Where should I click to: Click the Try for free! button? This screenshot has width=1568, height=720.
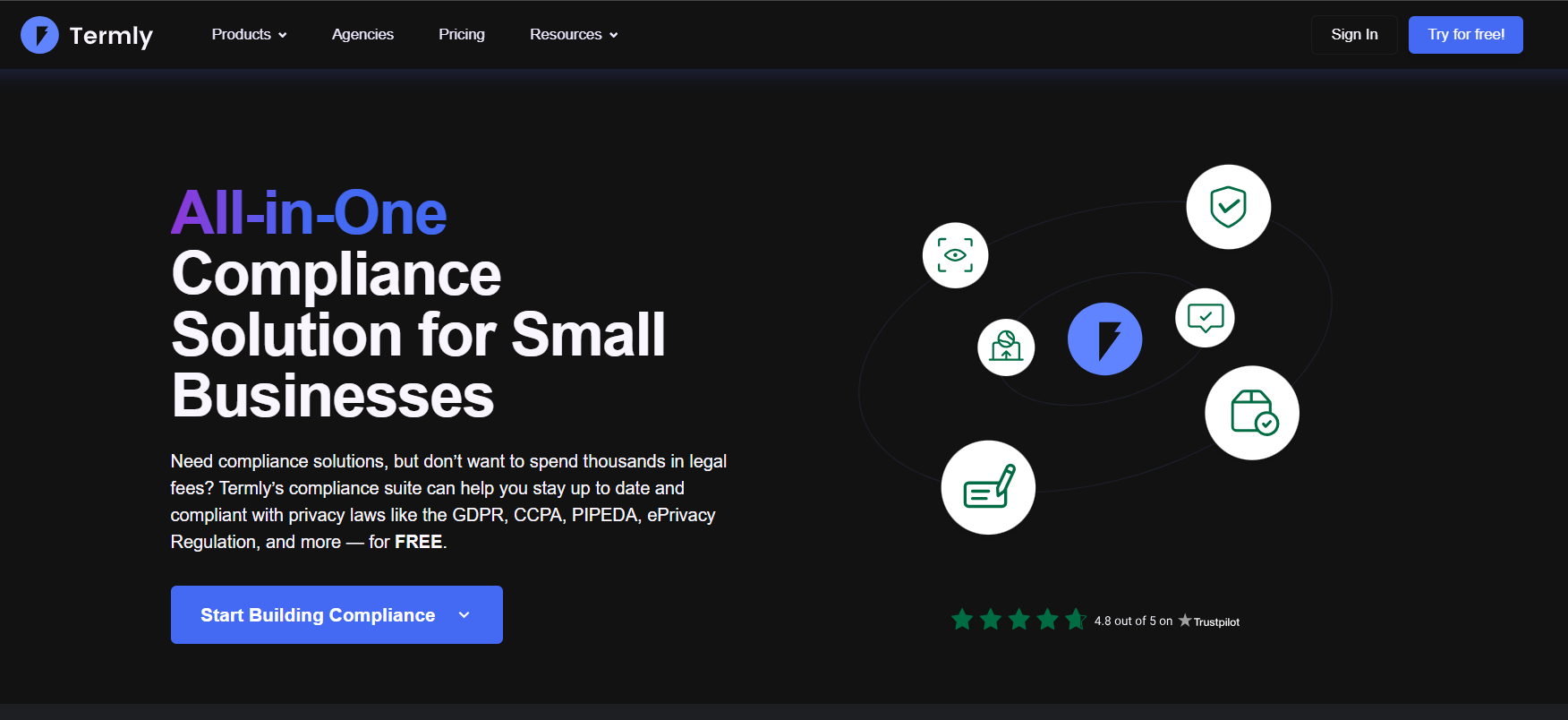(x=1466, y=35)
